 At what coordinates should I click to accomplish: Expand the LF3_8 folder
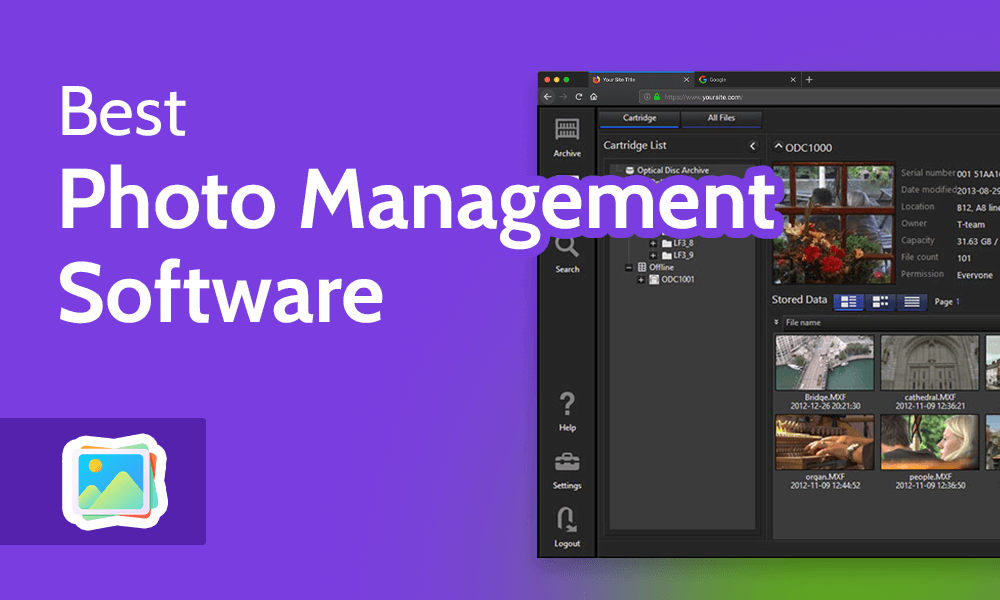pyautogui.click(x=653, y=243)
